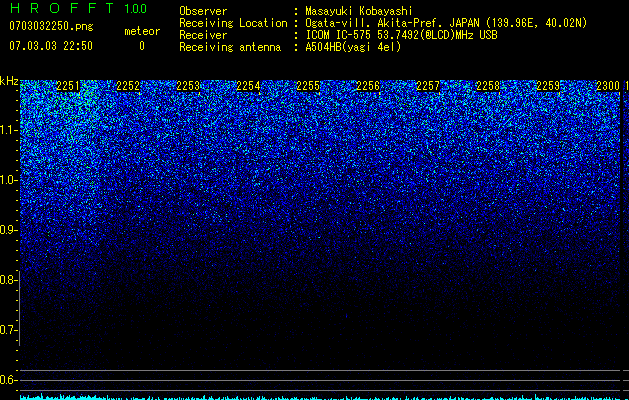Click the 2259 time marker
Viewport: 629px width, 400px height.
pyautogui.click(x=548, y=86)
